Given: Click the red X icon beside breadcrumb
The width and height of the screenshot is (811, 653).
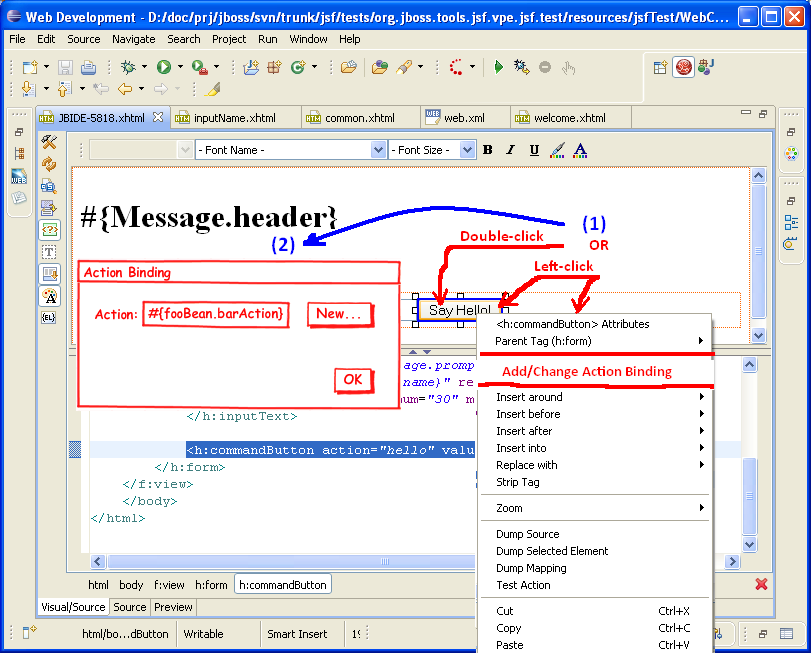Looking at the screenshot, I should (761, 584).
